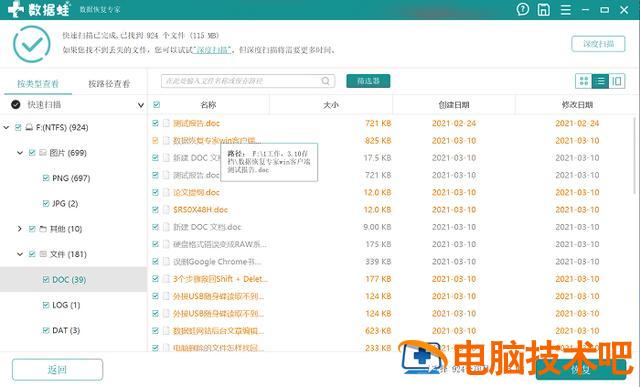Viewport: 640px width, 387px height.
Task: Click the 图片 category icon
Action: coord(43,153)
